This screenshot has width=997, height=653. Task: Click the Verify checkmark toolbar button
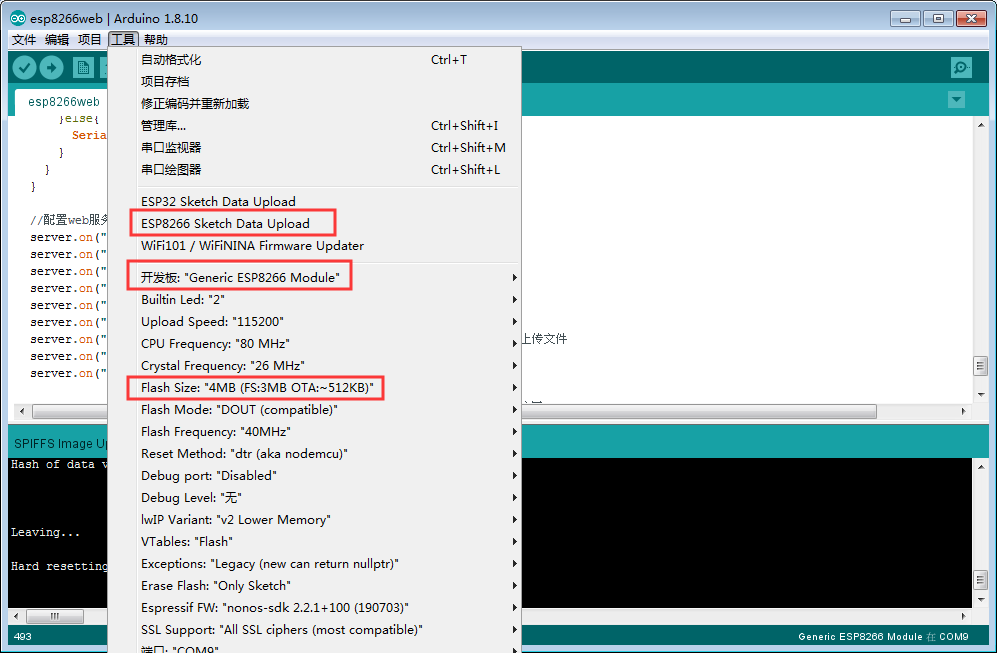click(x=24, y=67)
